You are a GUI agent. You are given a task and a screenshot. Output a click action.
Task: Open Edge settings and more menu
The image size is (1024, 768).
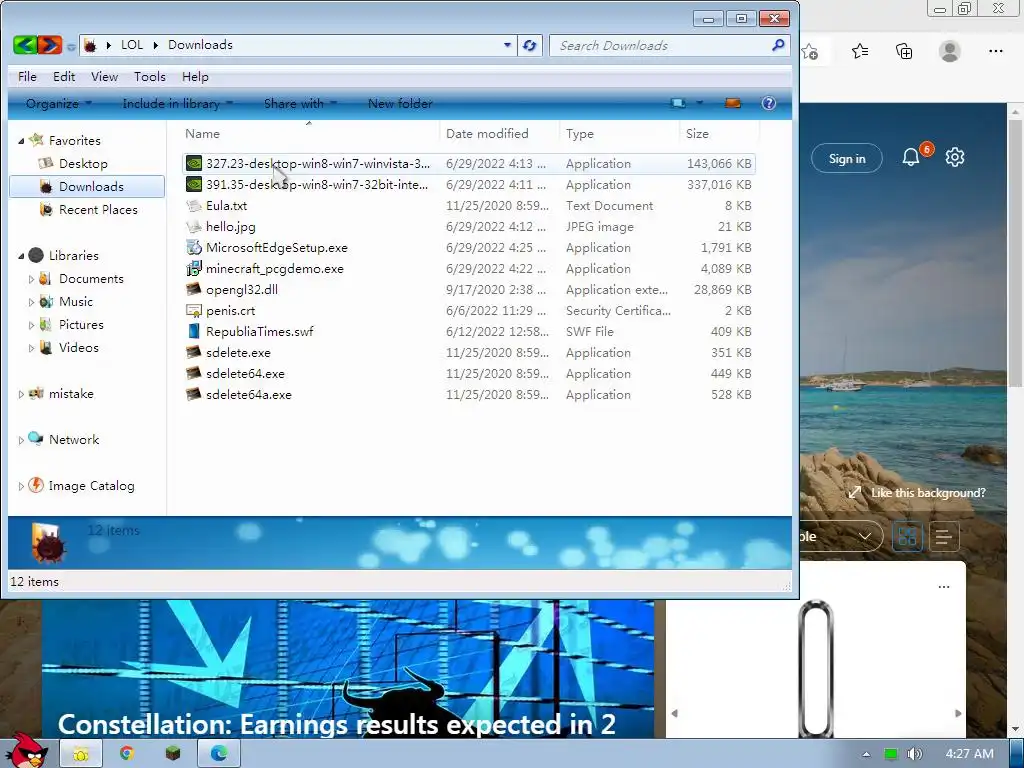995,51
